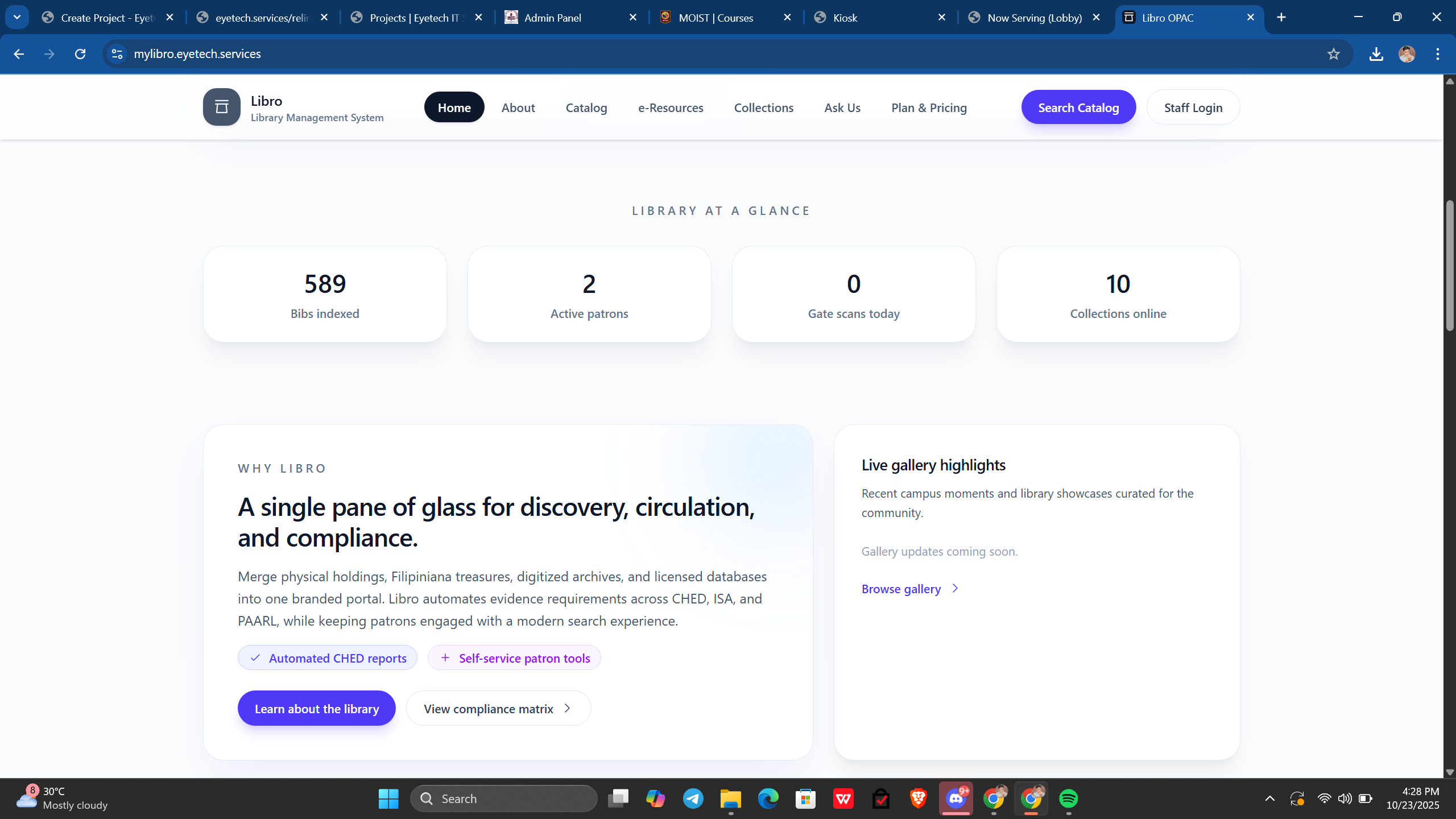
Task: Open Chrome profile avatar
Action: point(1407,54)
